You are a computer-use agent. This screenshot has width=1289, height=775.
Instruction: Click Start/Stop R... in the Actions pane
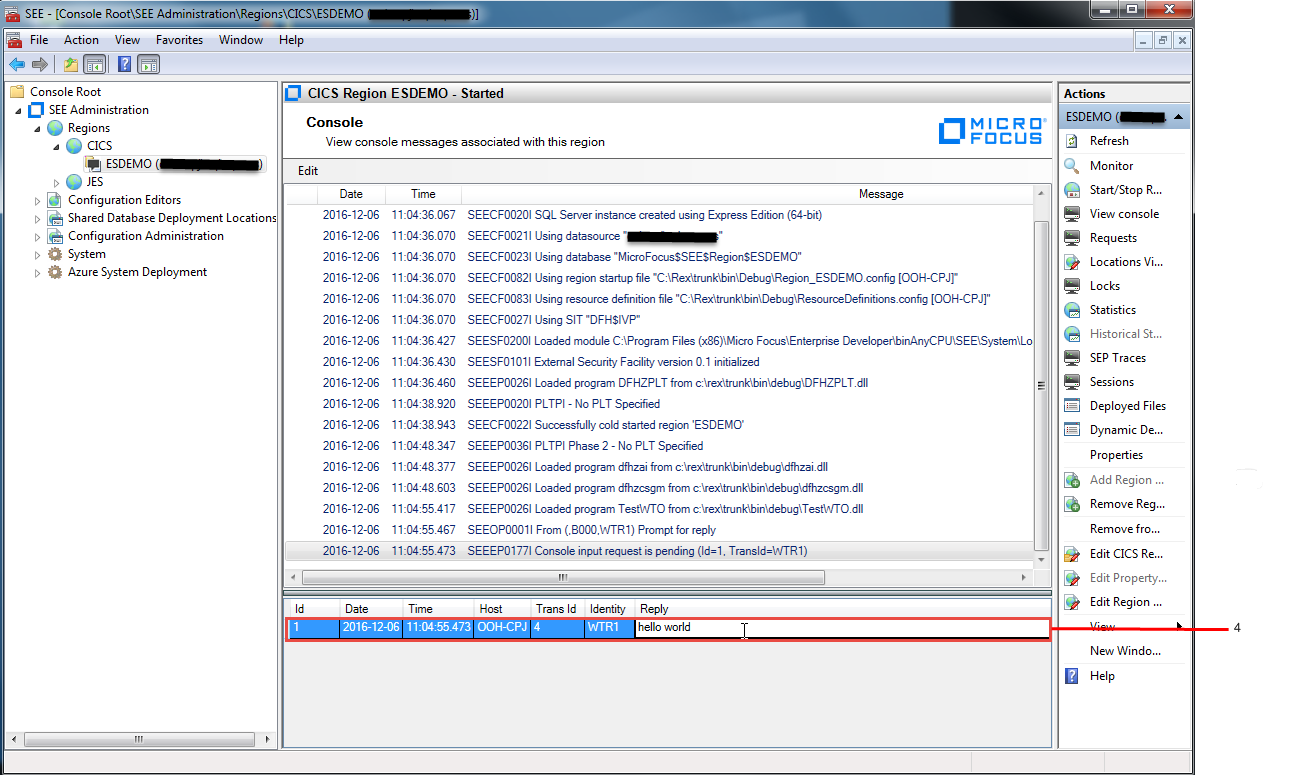[x=1125, y=190]
